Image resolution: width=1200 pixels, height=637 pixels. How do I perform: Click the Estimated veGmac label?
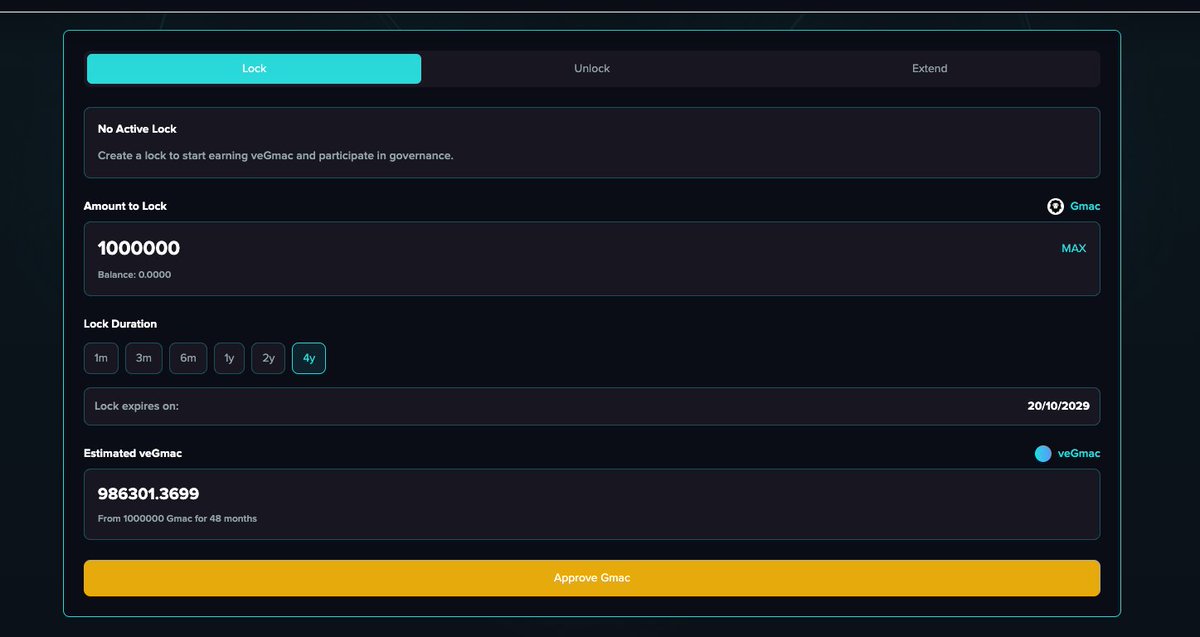click(133, 454)
